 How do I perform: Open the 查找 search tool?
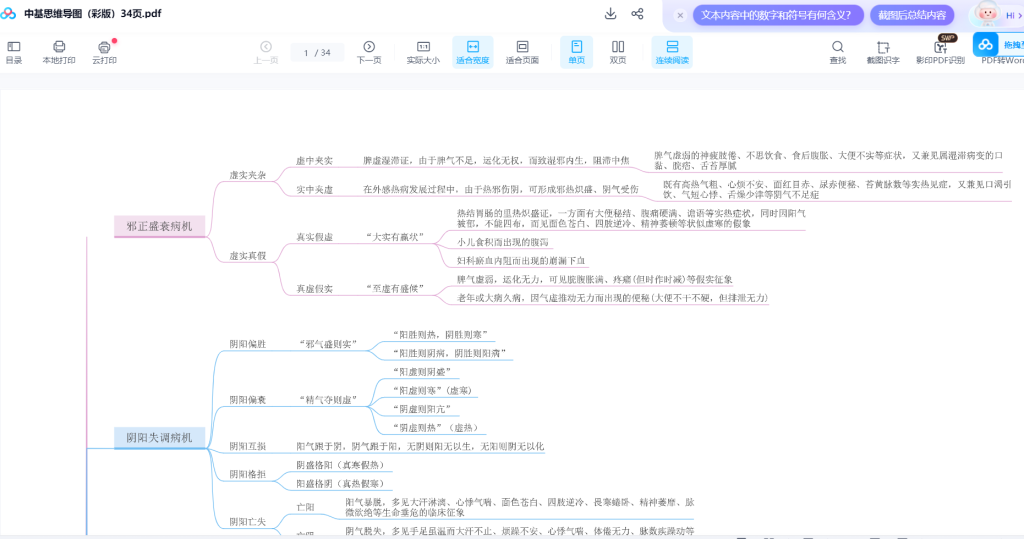(x=838, y=52)
